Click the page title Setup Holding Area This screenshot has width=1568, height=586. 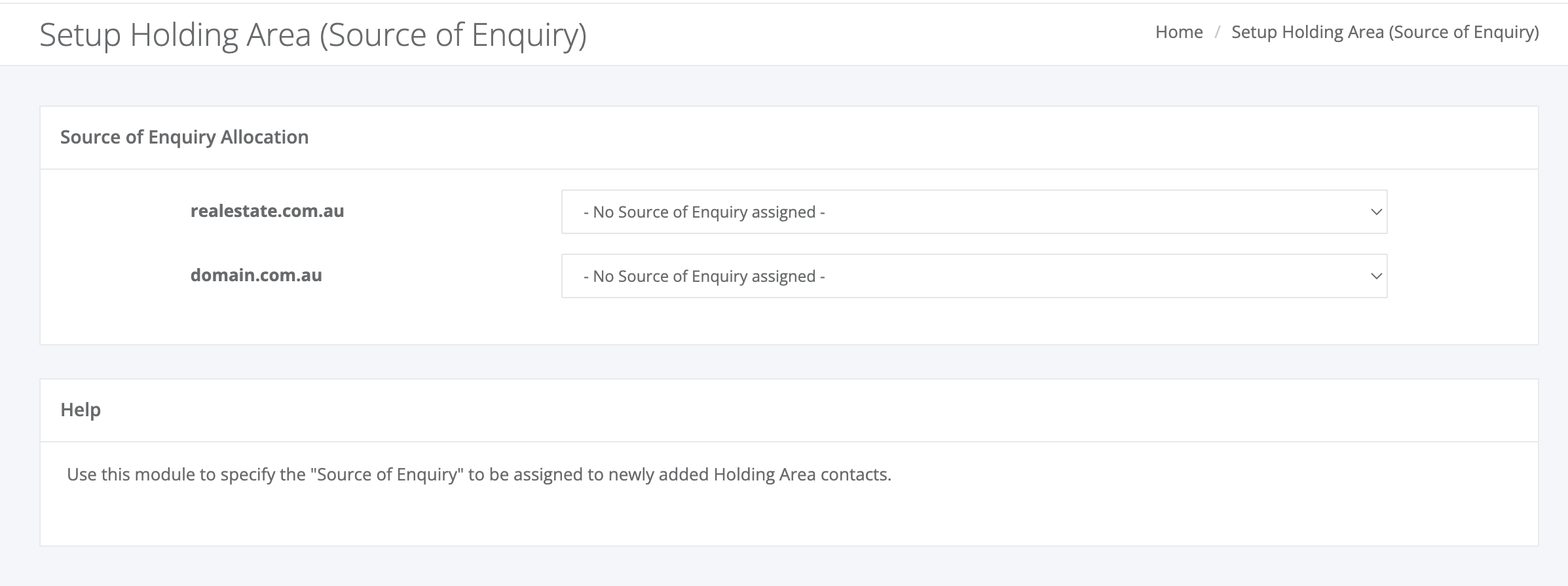click(313, 35)
